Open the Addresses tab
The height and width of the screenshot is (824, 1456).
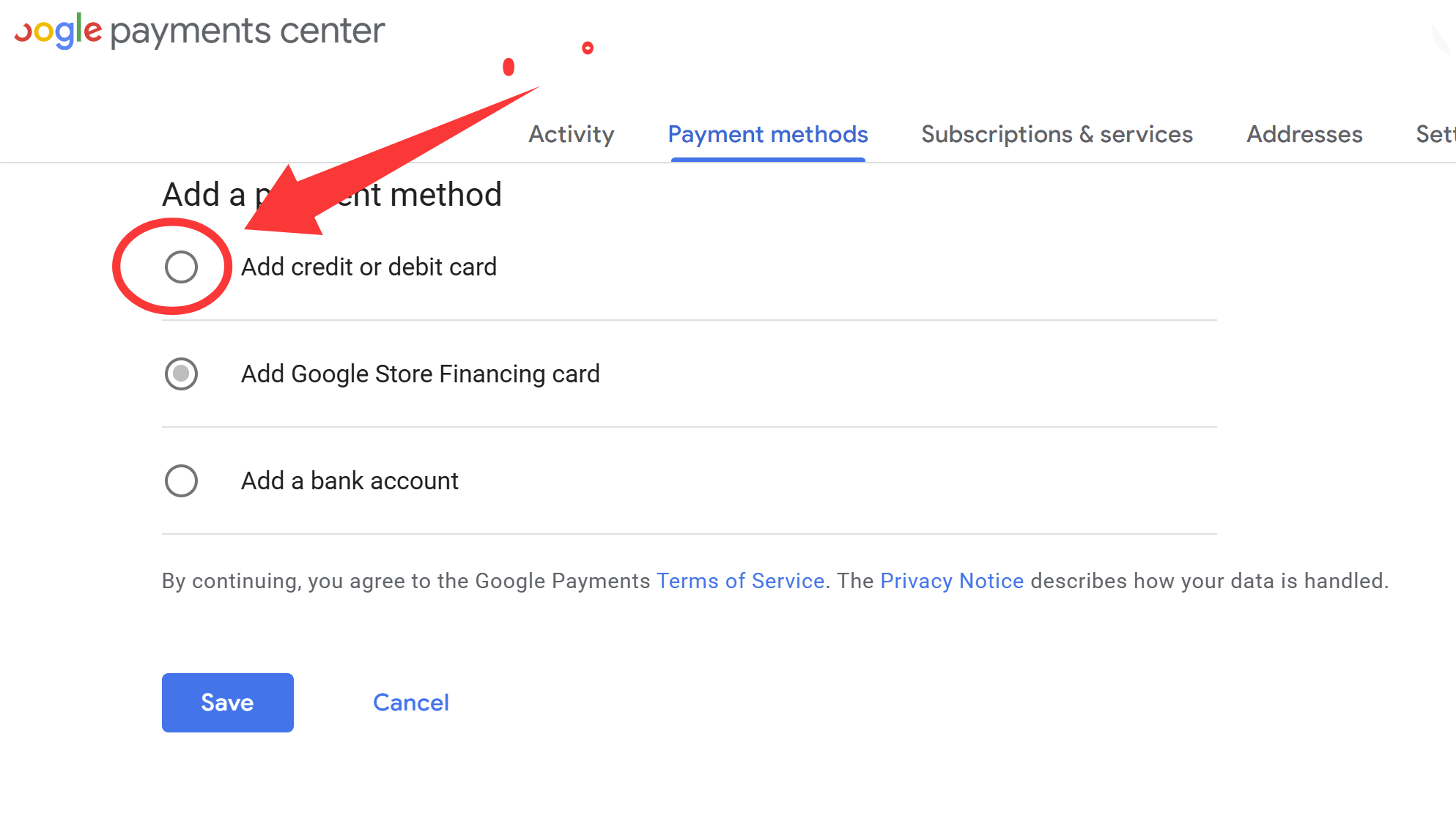[x=1304, y=134]
